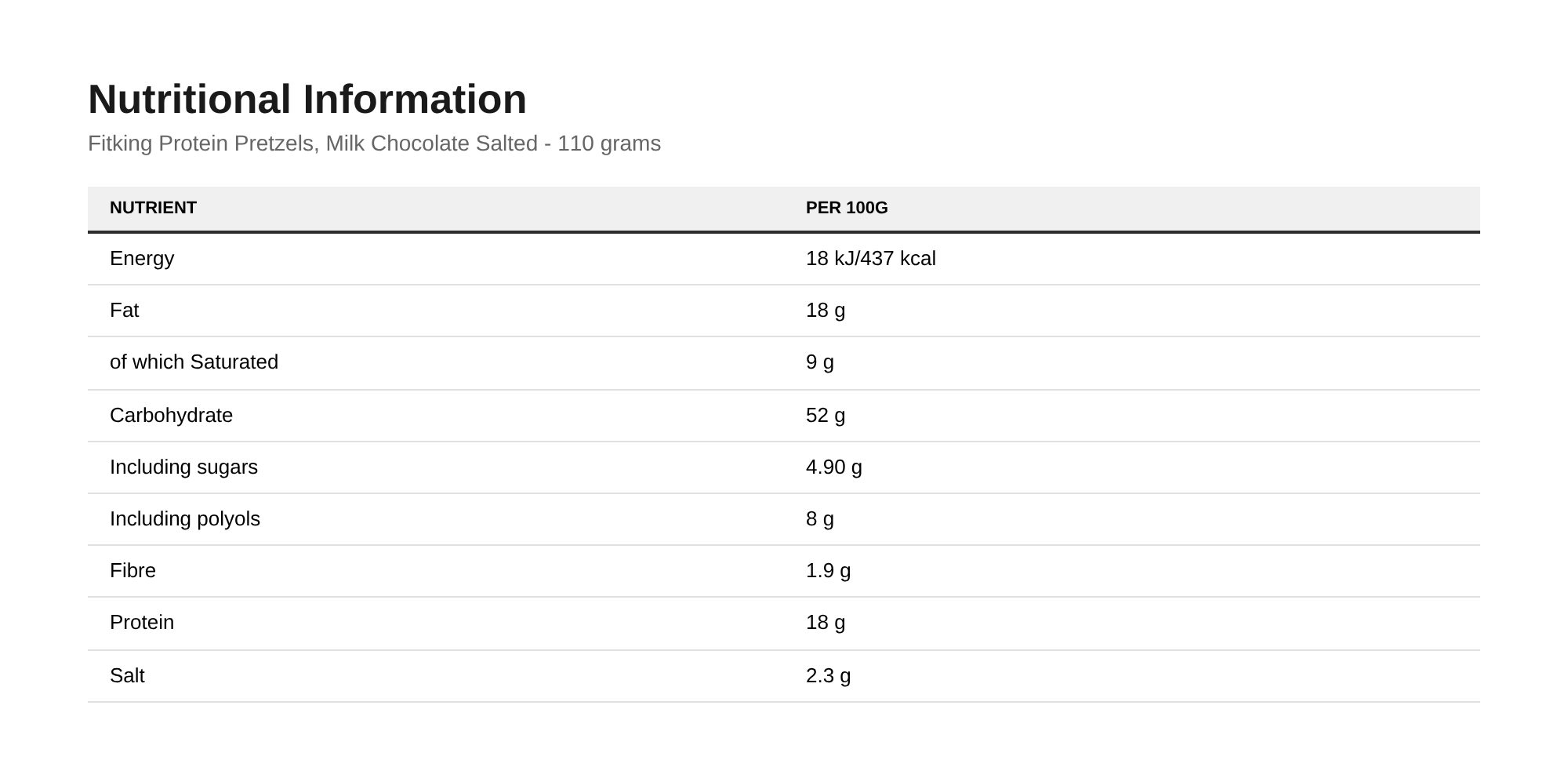1568x778 pixels.
Task: Click the sugars value 4.90 g
Action: [x=834, y=467]
